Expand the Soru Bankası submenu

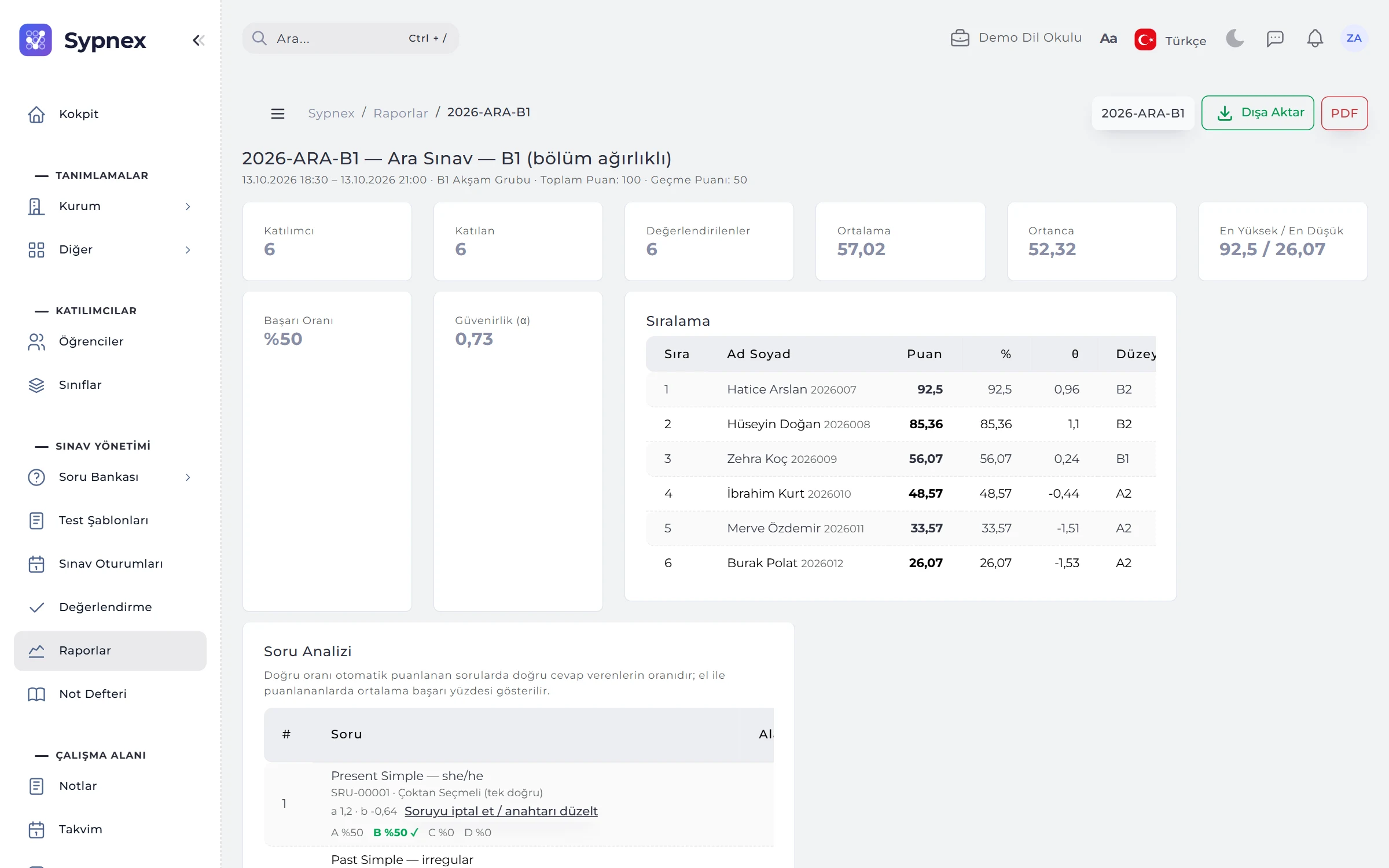tap(110, 477)
